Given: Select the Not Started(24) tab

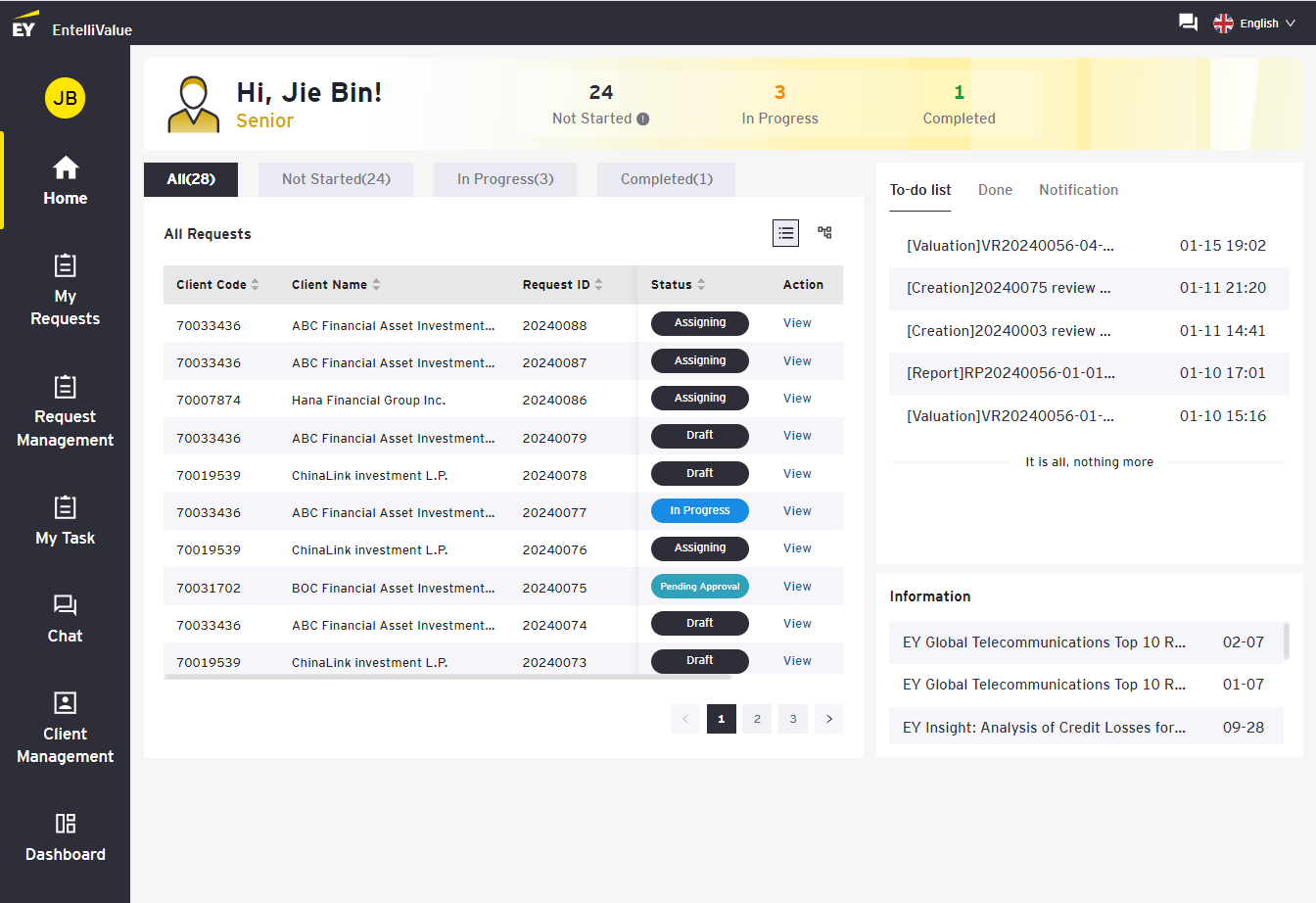Looking at the screenshot, I should [336, 179].
